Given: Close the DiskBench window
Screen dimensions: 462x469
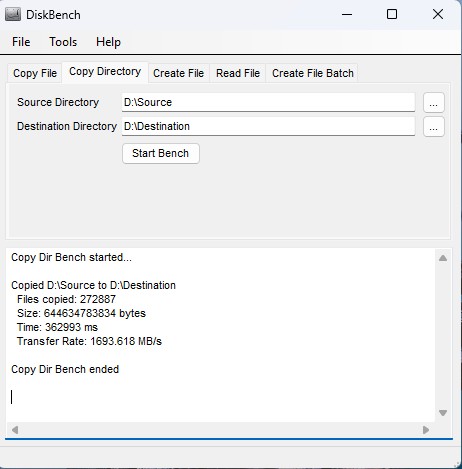Looking at the screenshot, I should (438, 14).
